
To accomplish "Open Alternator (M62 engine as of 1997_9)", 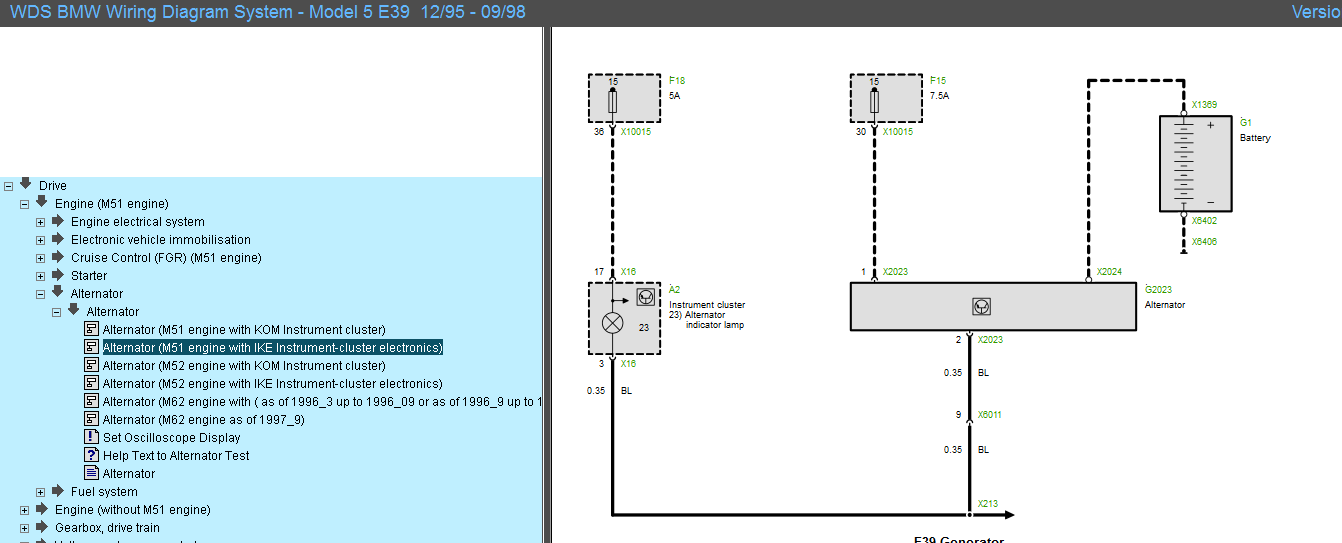I will (204, 419).
